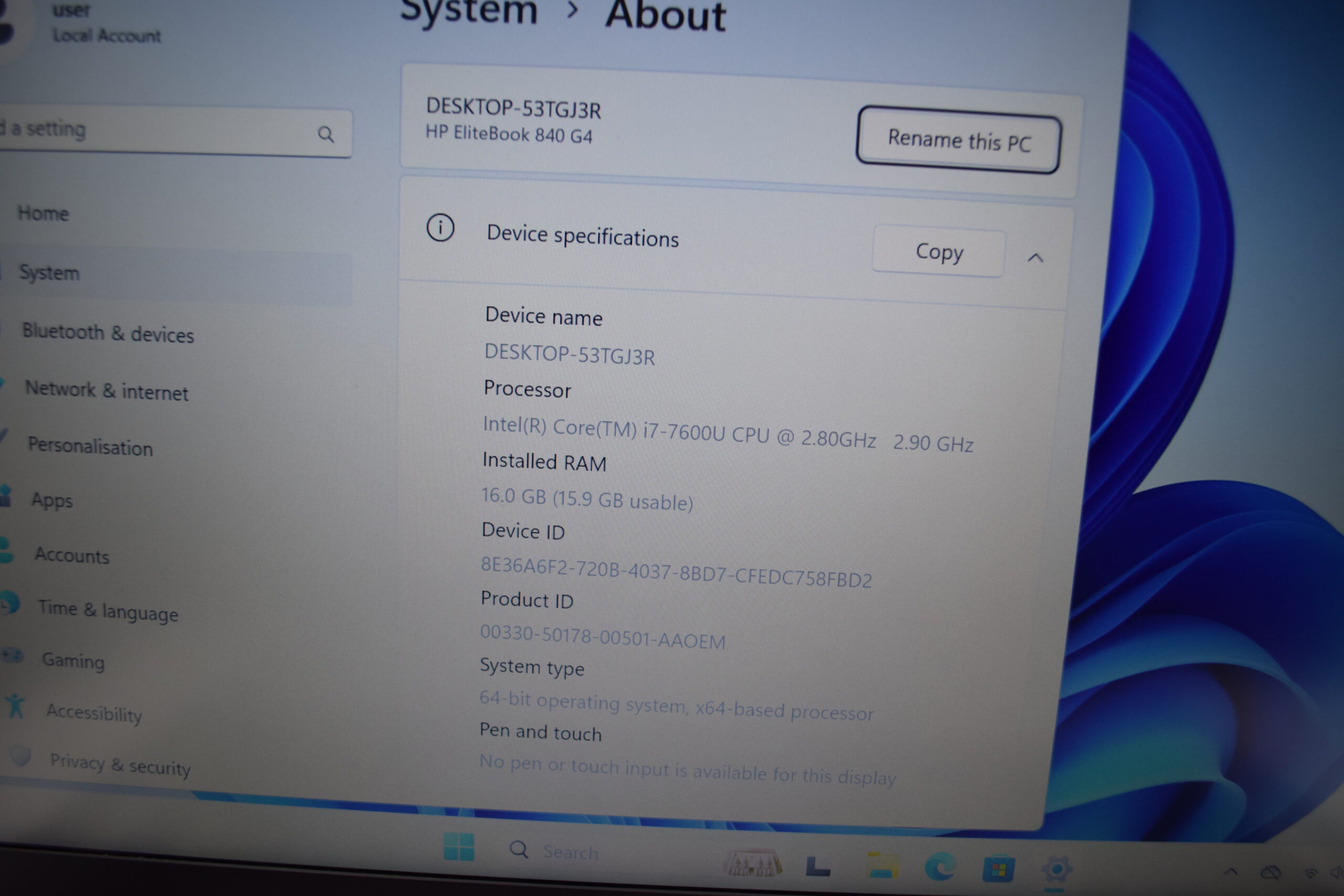
Task: Click the taskbar search magnifier icon
Action: tap(518, 850)
